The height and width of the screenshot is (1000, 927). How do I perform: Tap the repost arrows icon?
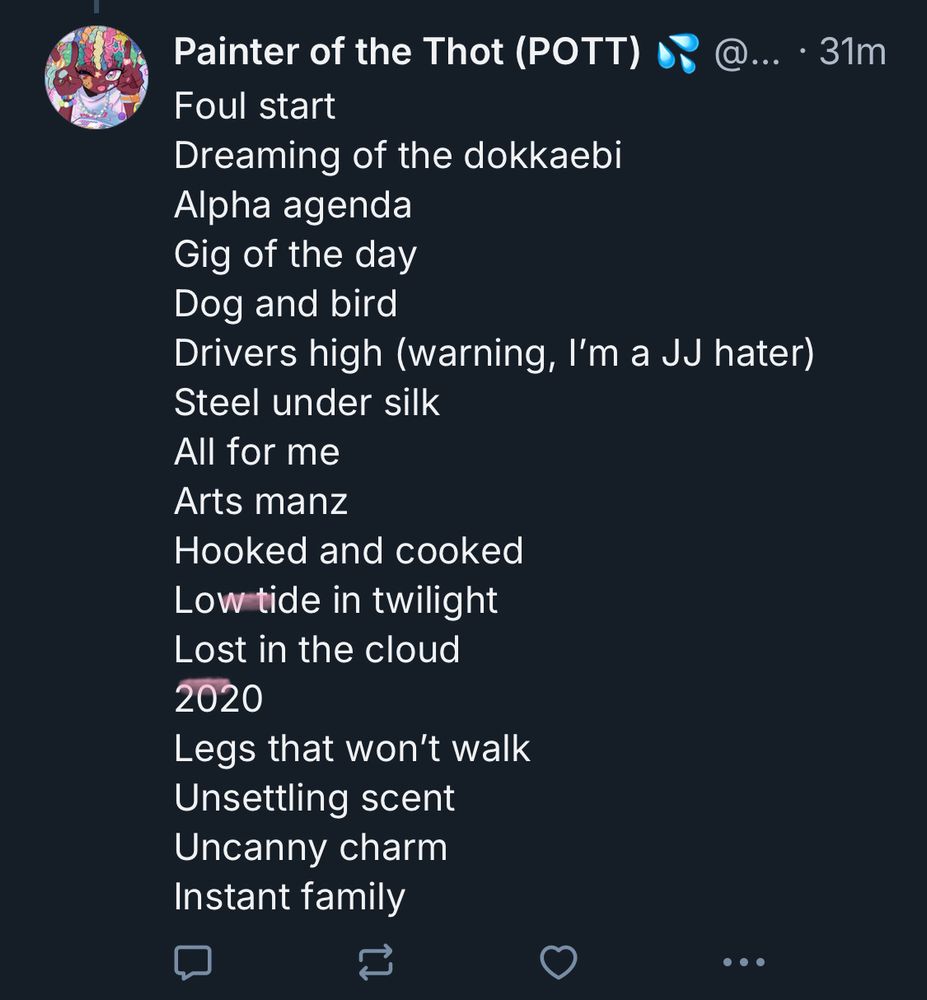(x=375, y=962)
